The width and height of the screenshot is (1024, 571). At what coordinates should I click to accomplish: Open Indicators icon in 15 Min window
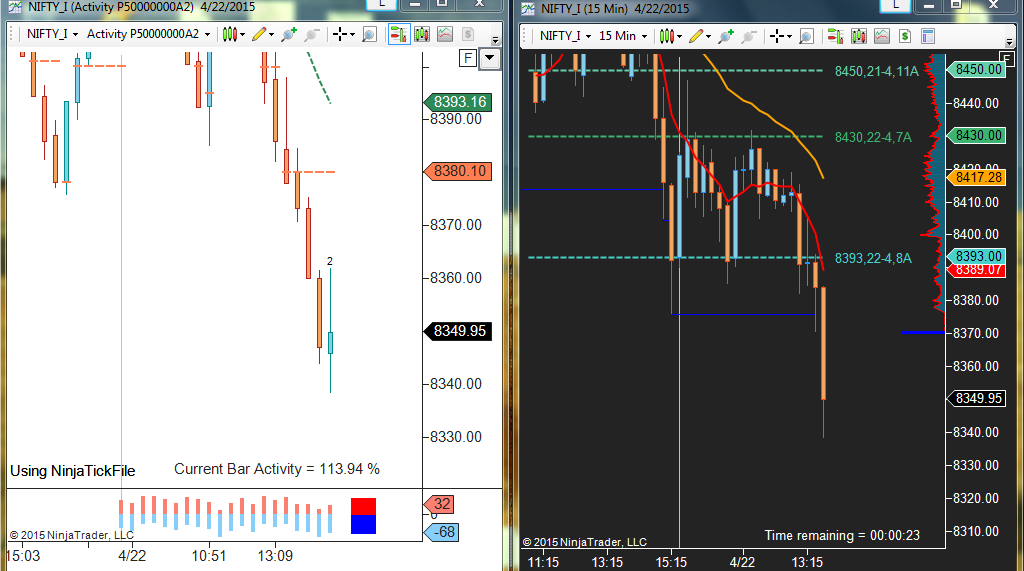point(882,36)
